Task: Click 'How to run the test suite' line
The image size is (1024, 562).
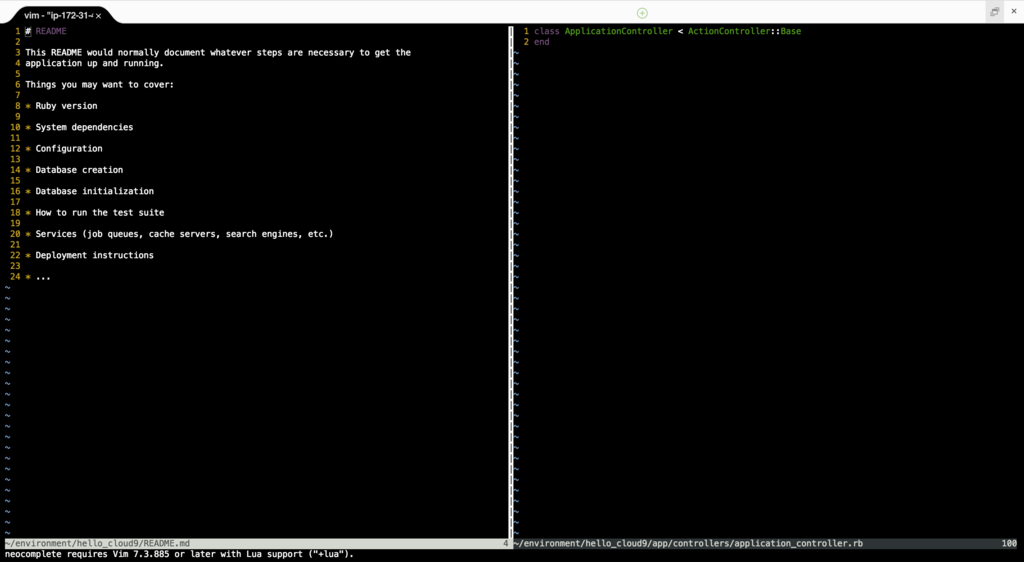Action: pyautogui.click(x=95, y=213)
